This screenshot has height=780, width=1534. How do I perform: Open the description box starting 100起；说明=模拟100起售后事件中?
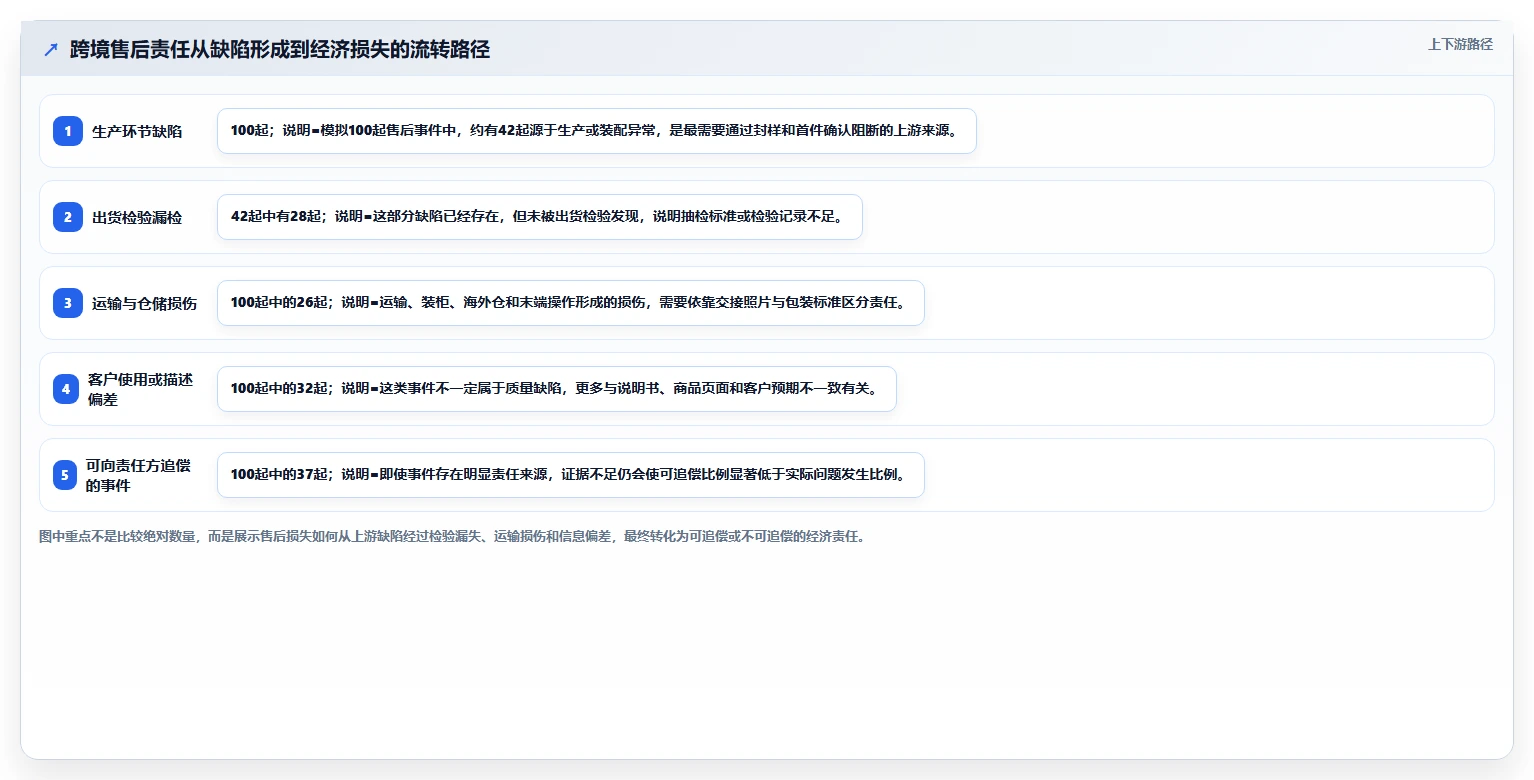596,131
